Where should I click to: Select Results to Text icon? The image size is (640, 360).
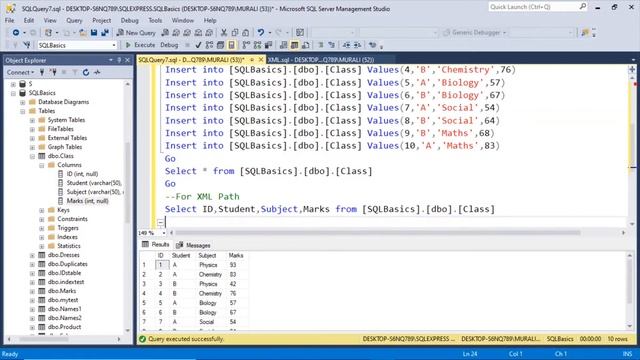coord(283,45)
